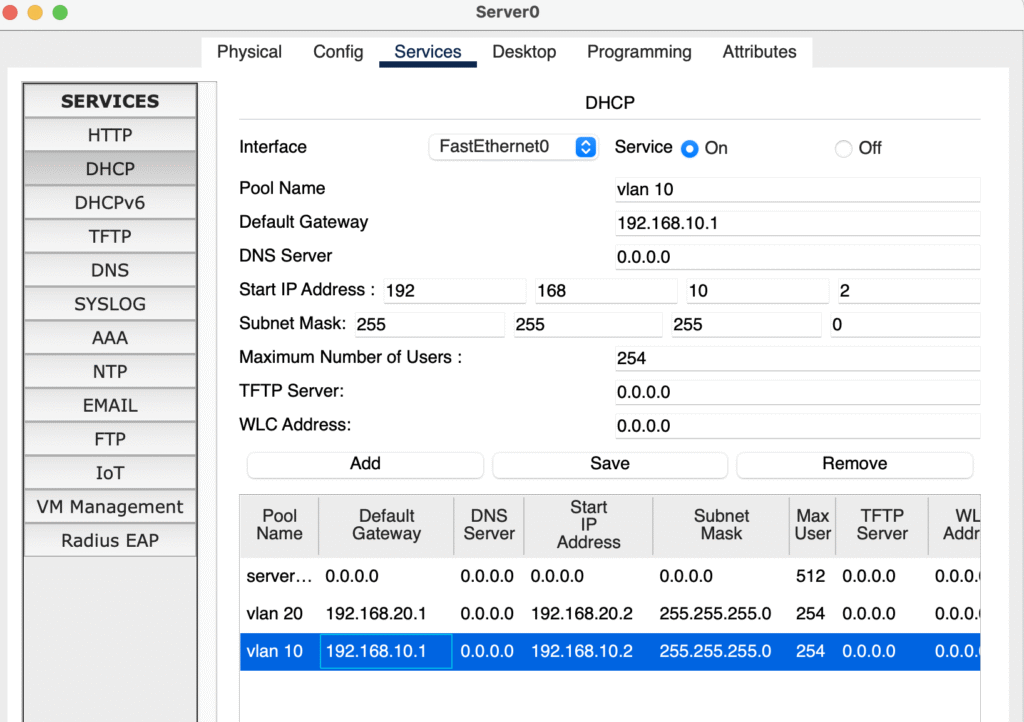
Task: Click the Add pool button
Action: tap(365, 464)
